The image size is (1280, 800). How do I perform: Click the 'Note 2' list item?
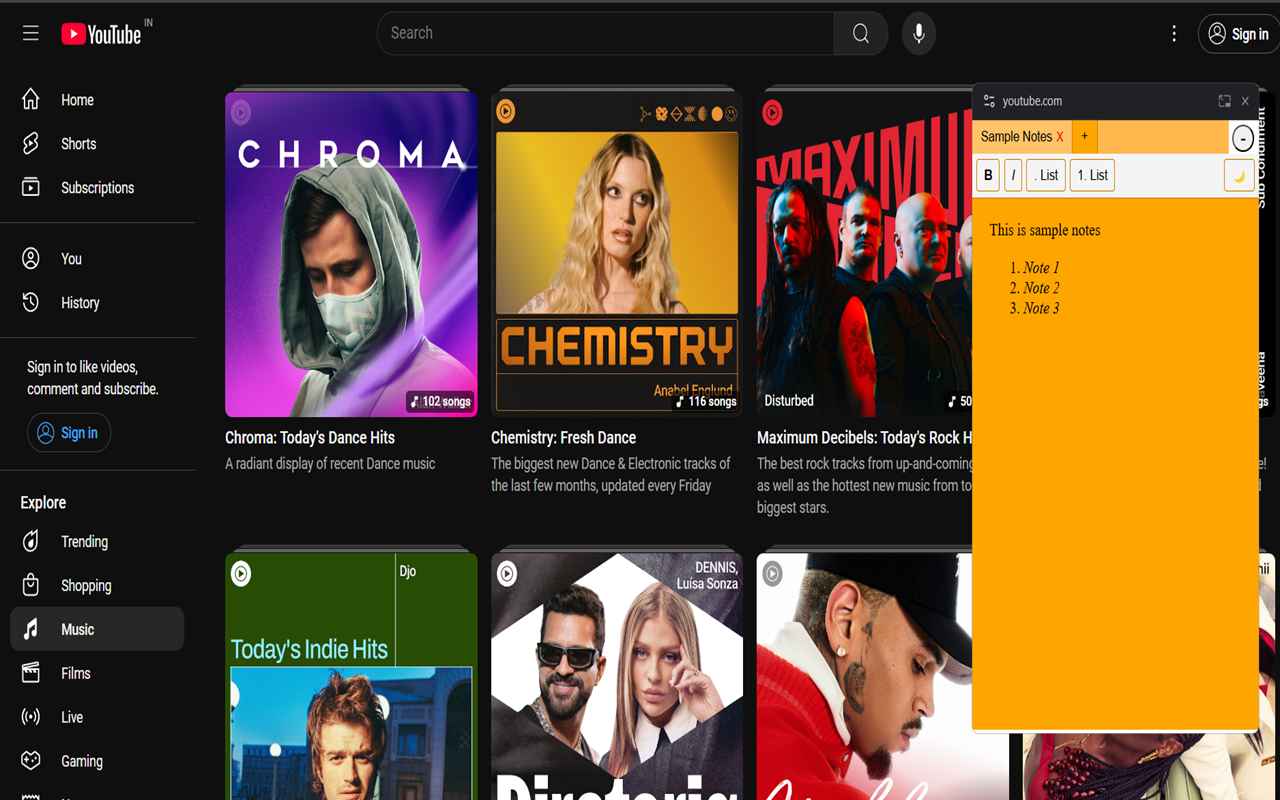1041,288
